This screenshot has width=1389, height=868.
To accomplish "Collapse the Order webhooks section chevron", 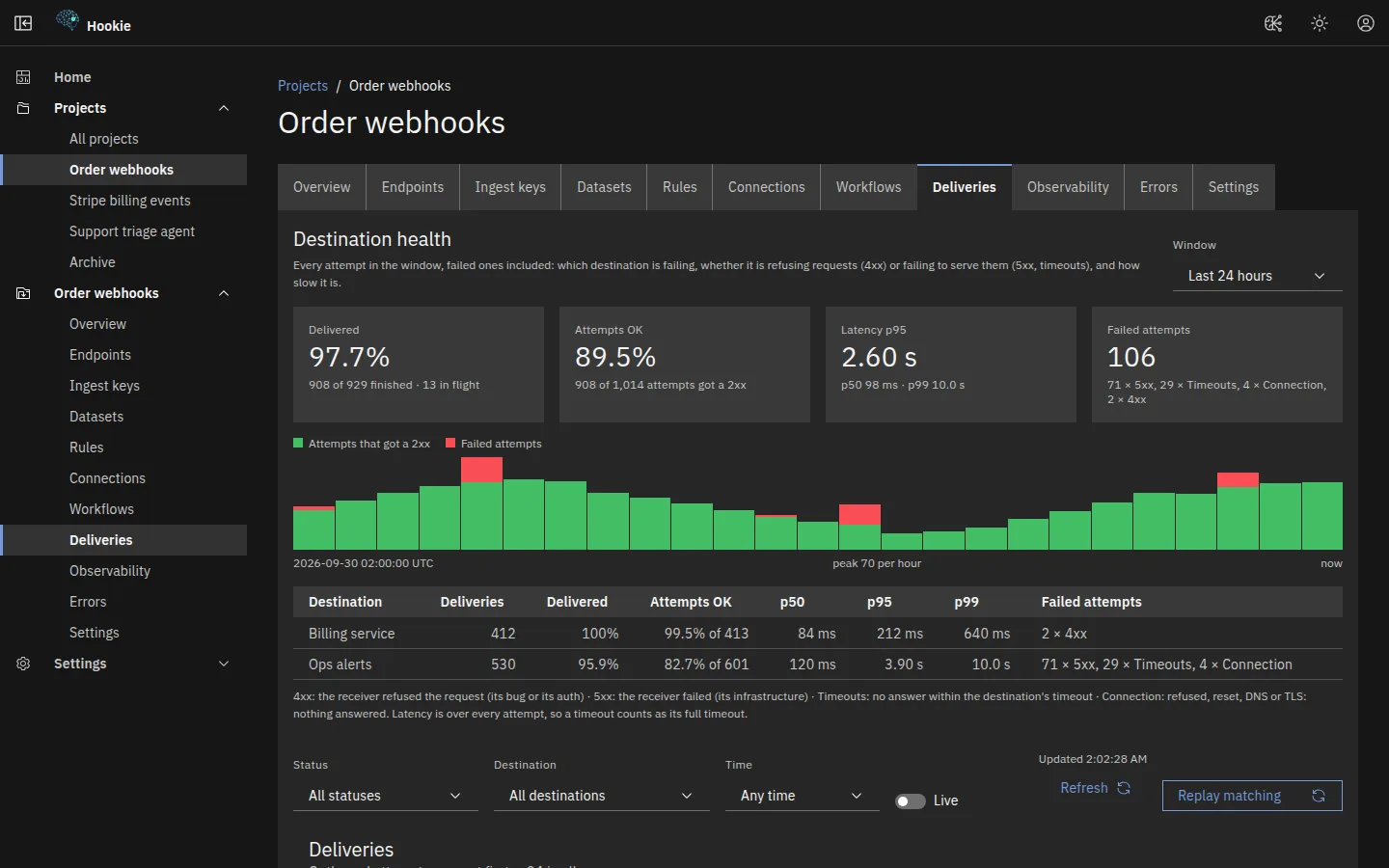I will [x=224, y=293].
